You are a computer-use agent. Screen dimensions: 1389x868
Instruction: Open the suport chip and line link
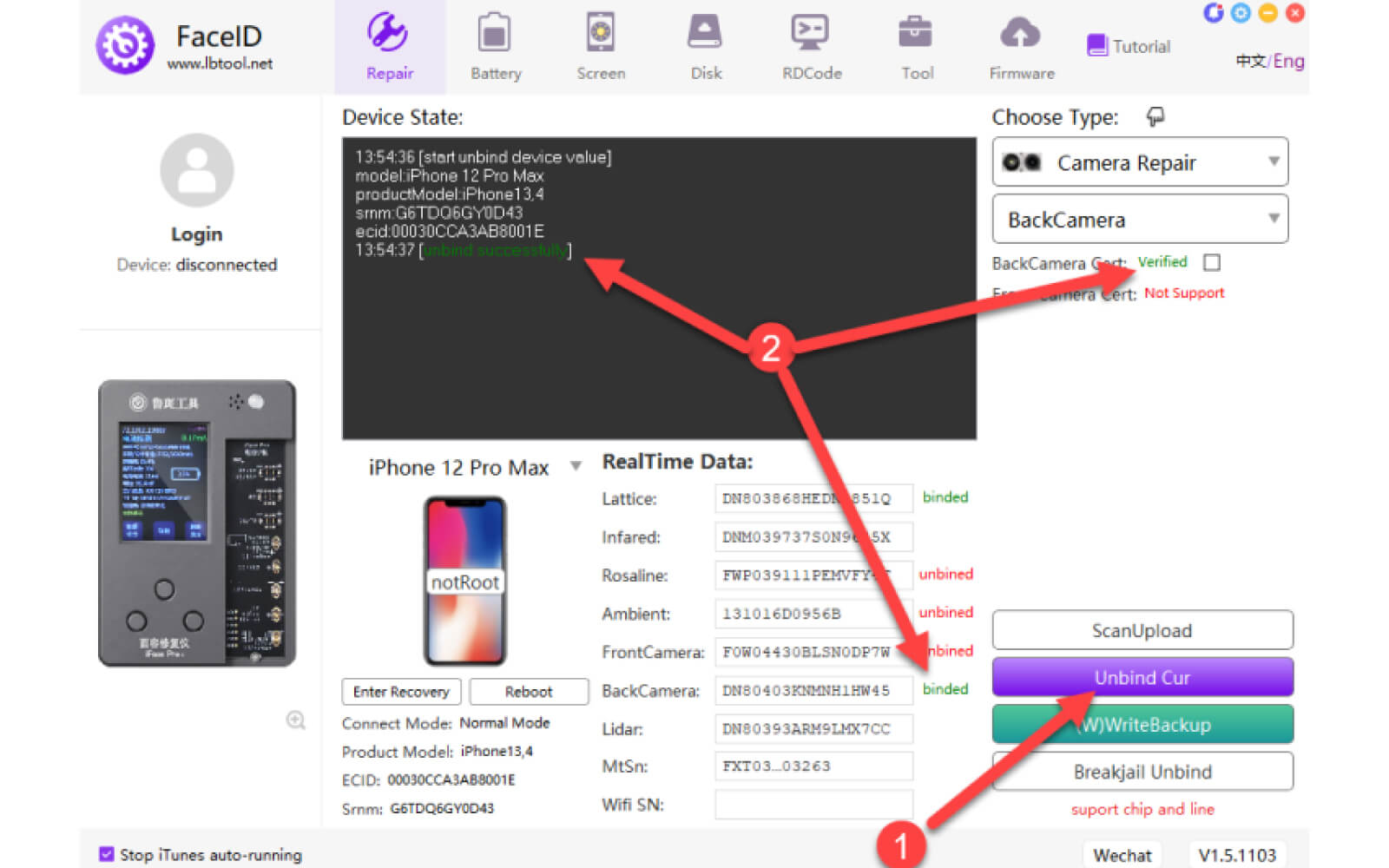[1142, 809]
